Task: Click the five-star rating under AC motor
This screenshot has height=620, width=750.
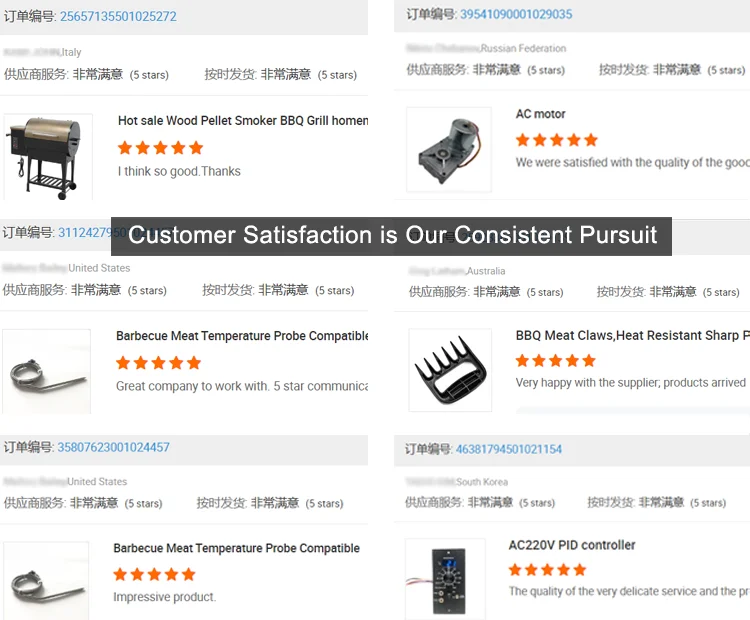Action: 556,140
